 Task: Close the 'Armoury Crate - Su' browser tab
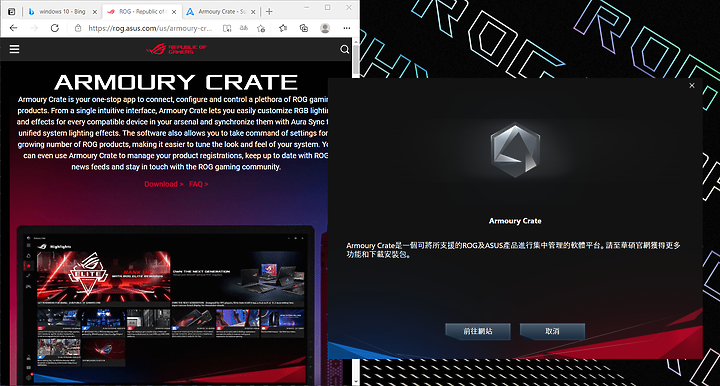(x=253, y=12)
